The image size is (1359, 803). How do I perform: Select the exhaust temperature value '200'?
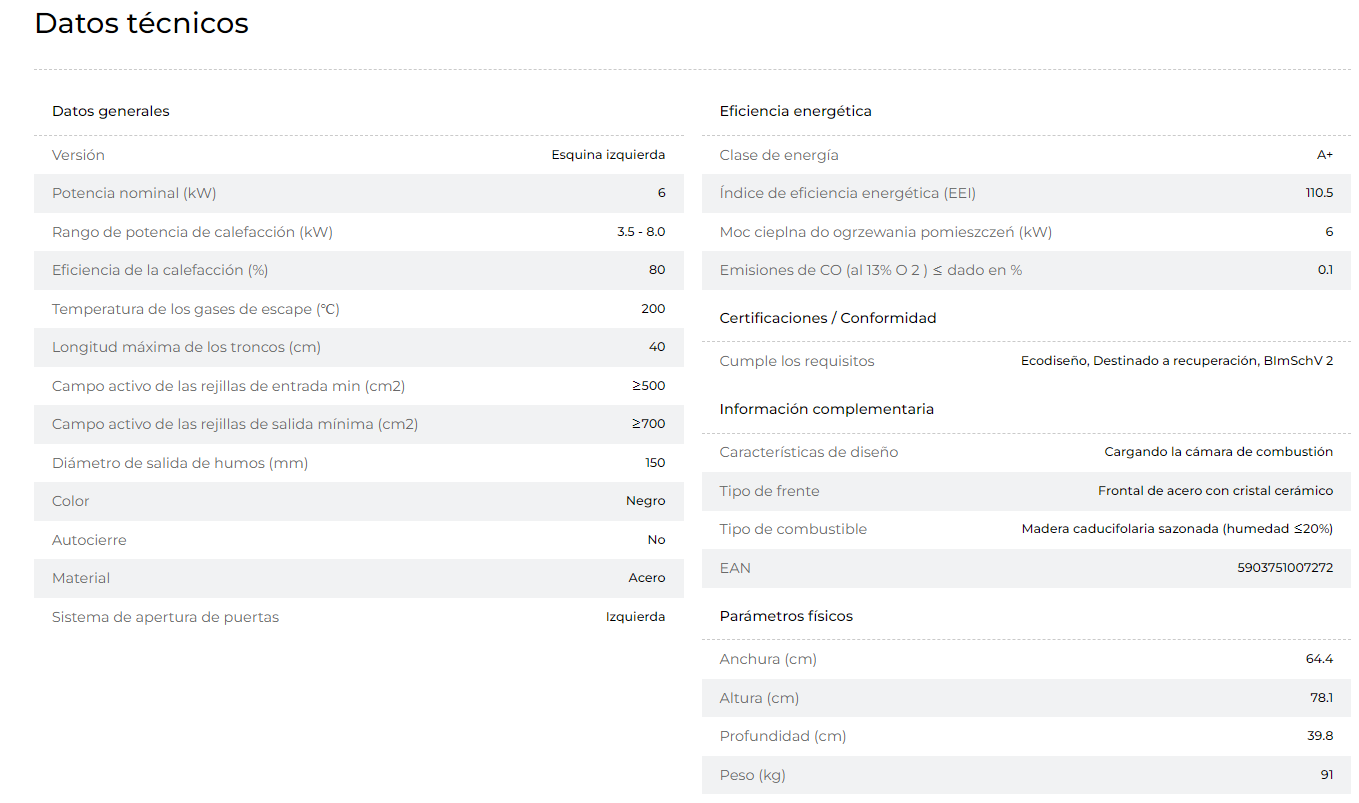[653, 309]
